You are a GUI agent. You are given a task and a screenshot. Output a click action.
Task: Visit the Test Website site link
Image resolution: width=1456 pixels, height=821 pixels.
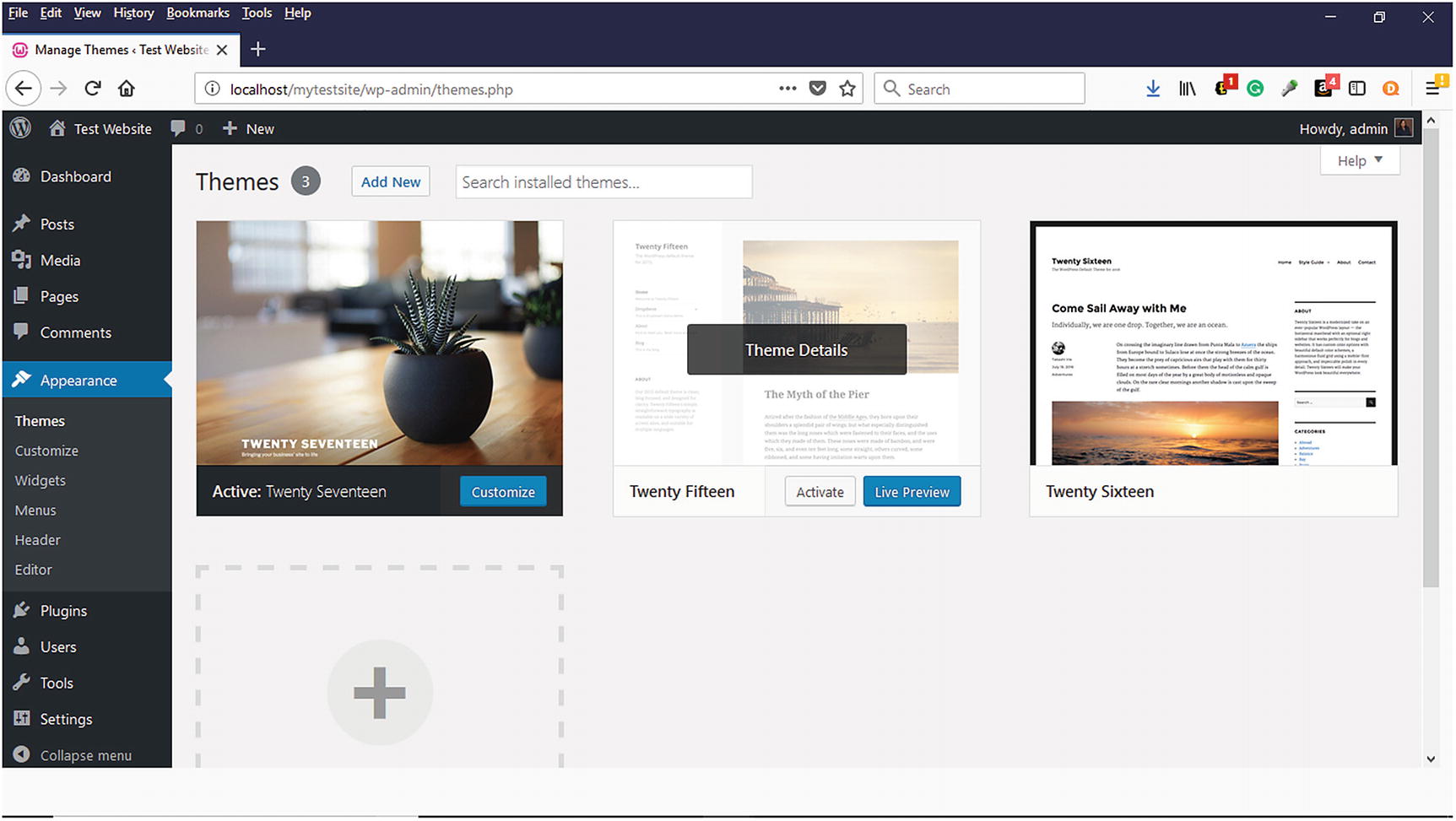point(101,128)
